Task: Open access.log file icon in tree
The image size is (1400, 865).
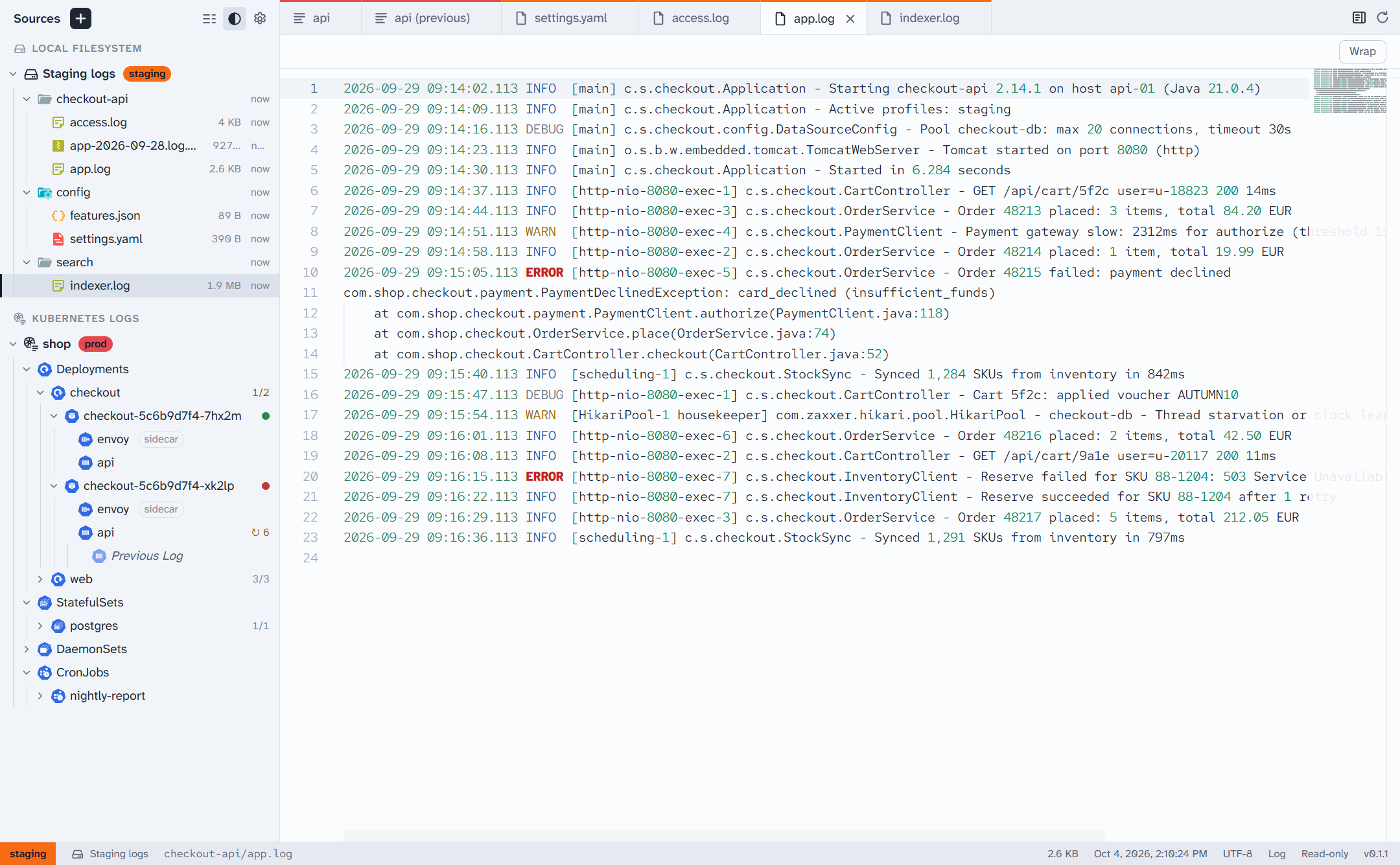Action: 58,122
